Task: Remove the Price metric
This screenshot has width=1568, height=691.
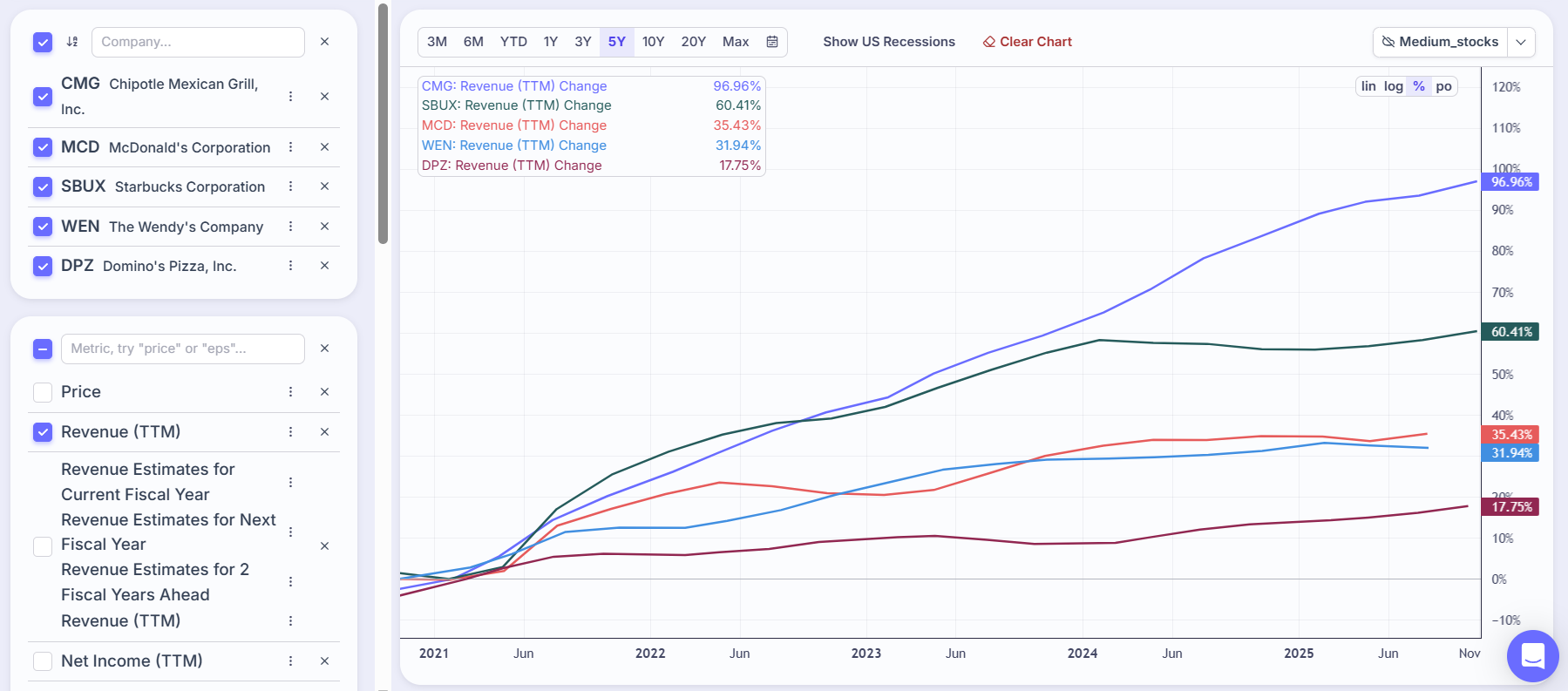Action: pos(324,392)
